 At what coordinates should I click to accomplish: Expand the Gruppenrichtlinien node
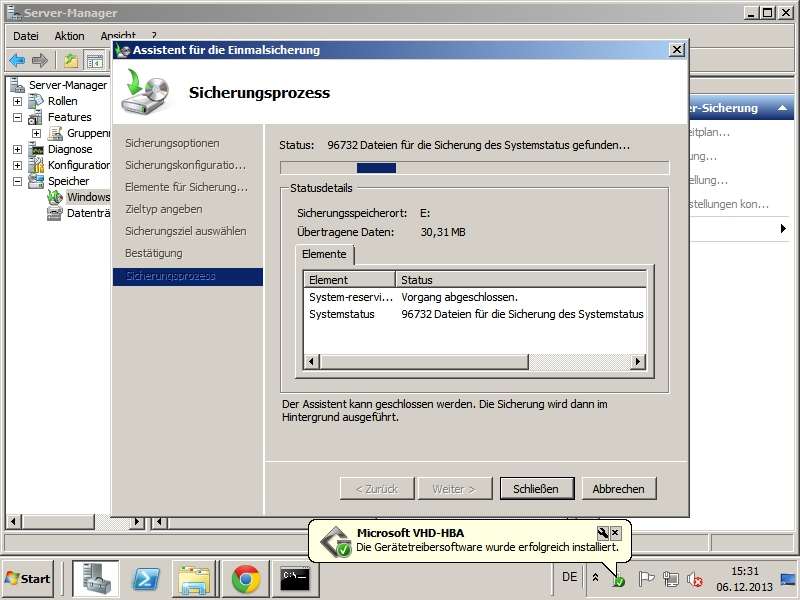[36, 133]
